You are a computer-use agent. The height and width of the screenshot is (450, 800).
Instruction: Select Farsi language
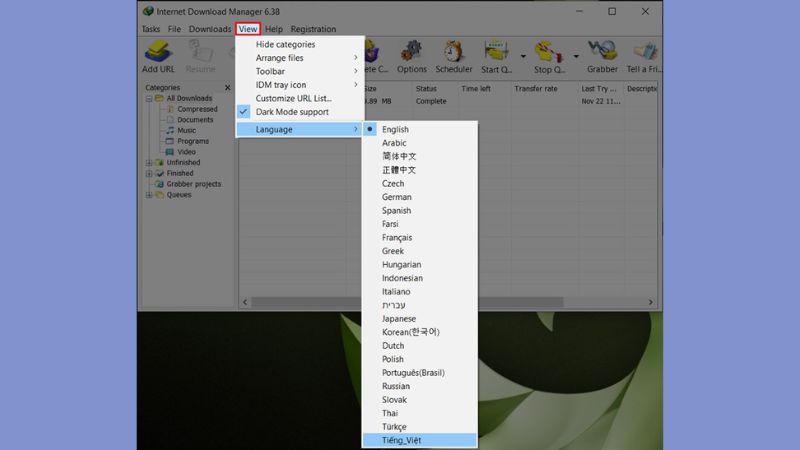pos(420,224)
